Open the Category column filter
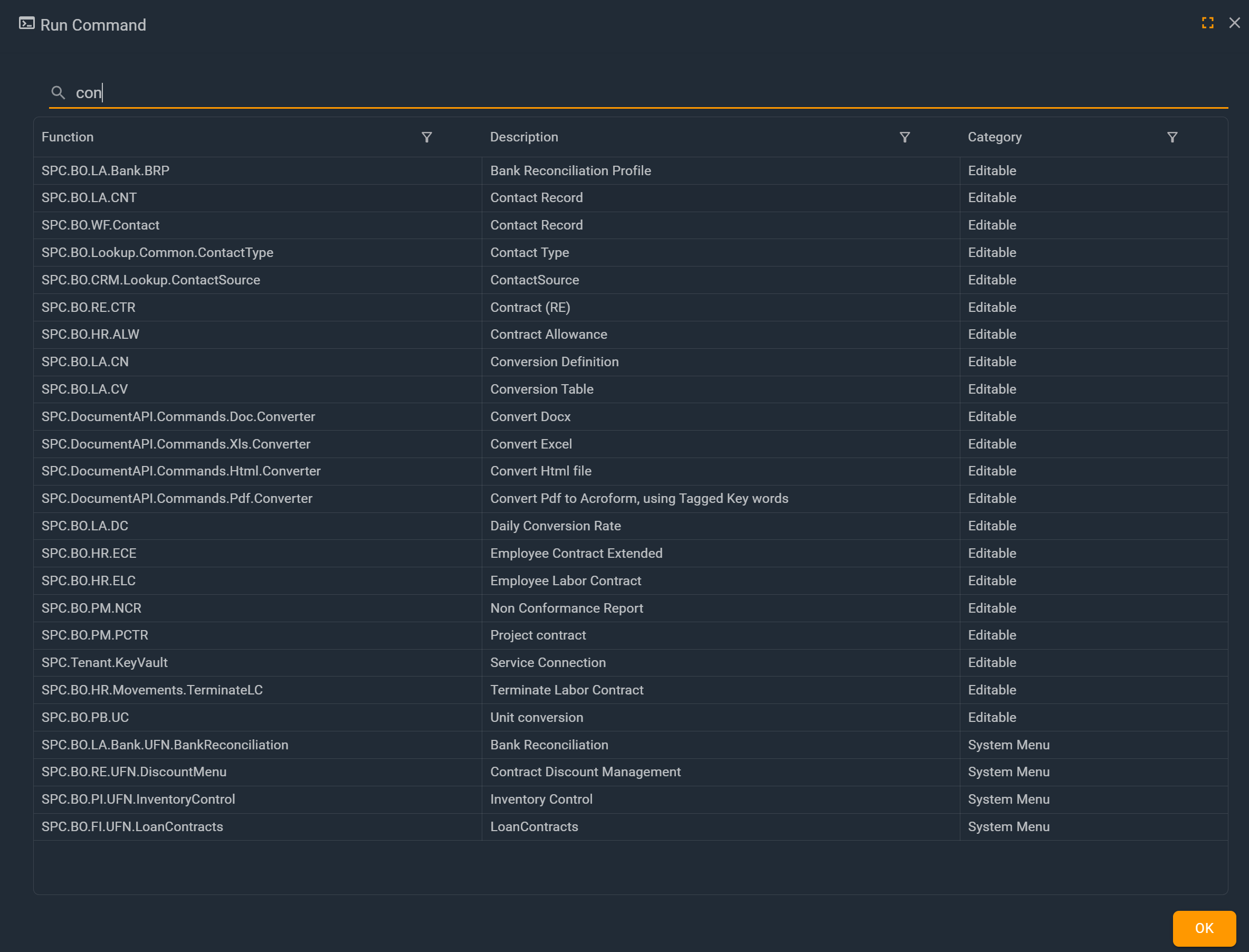Viewport: 1249px width, 952px height. pyautogui.click(x=1172, y=137)
